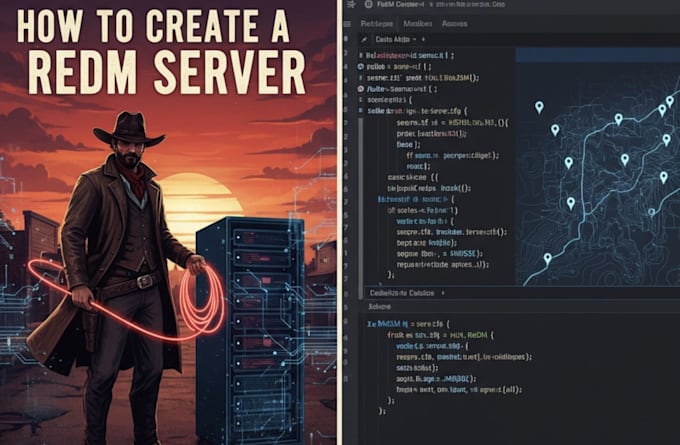This screenshot has width=680, height=445.
Task: Open the hamburger menu beside the editor tabs
Action: coord(347,24)
